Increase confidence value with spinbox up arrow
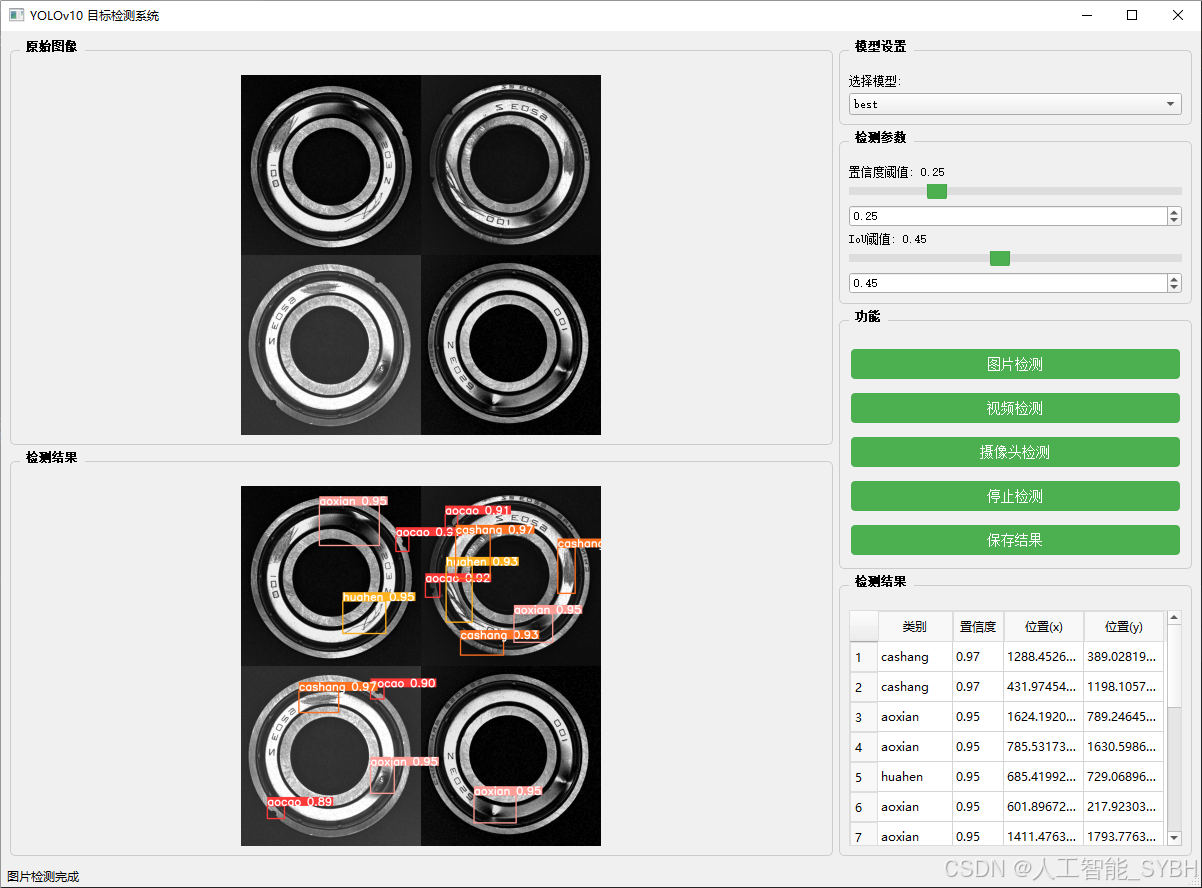This screenshot has width=1202, height=888. click(1174, 212)
